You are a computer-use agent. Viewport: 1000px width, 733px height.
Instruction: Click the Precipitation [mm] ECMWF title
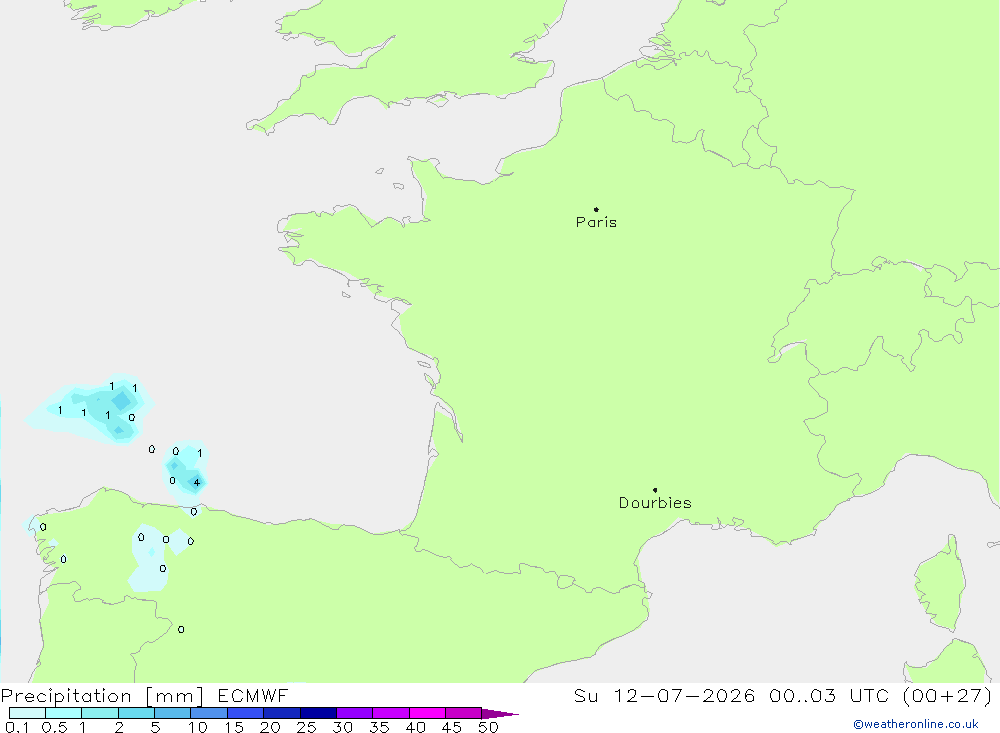pyautogui.click(x=145, y=695)
